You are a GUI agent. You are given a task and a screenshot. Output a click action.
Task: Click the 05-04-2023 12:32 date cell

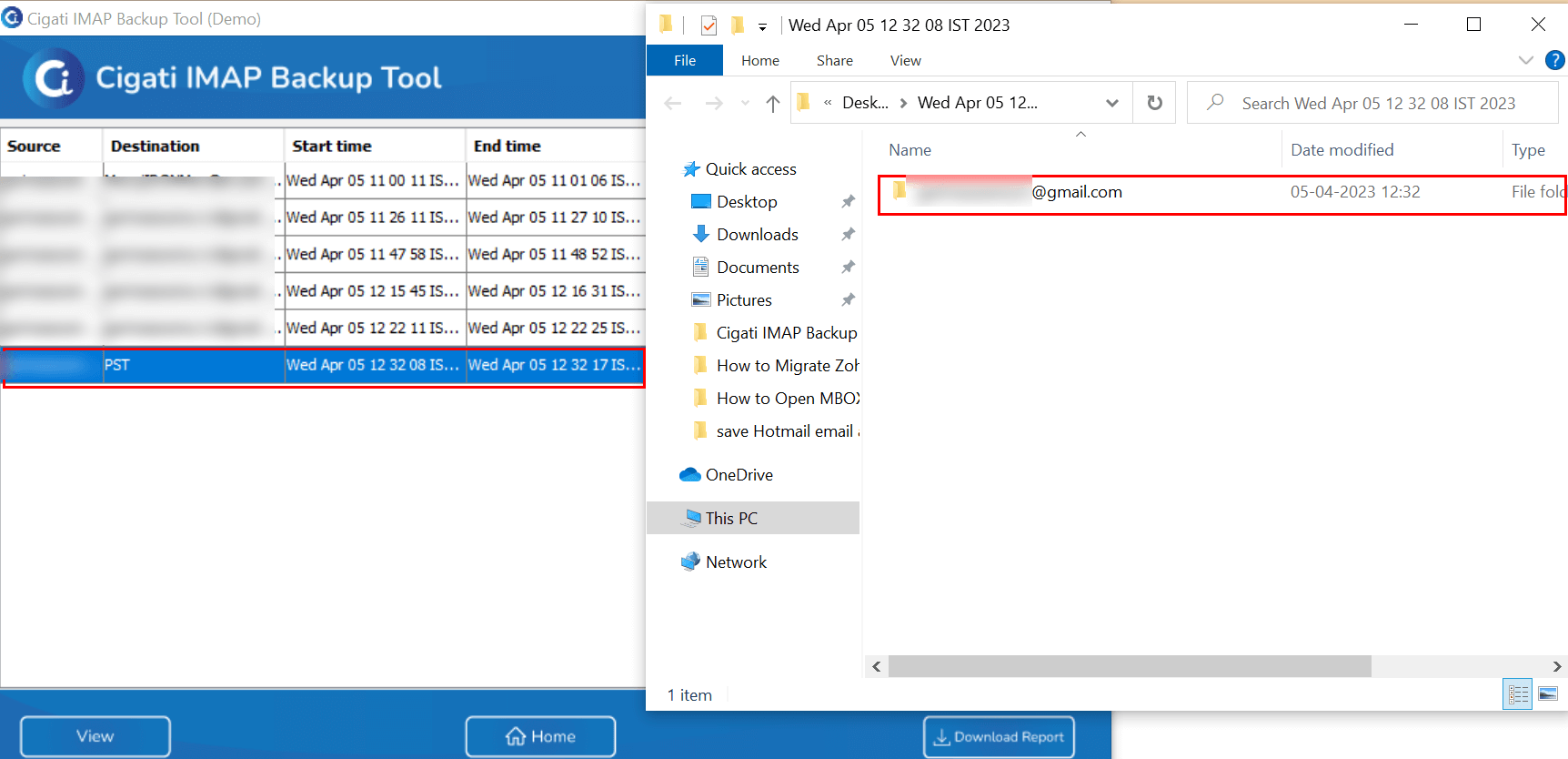click(1355, 192)
